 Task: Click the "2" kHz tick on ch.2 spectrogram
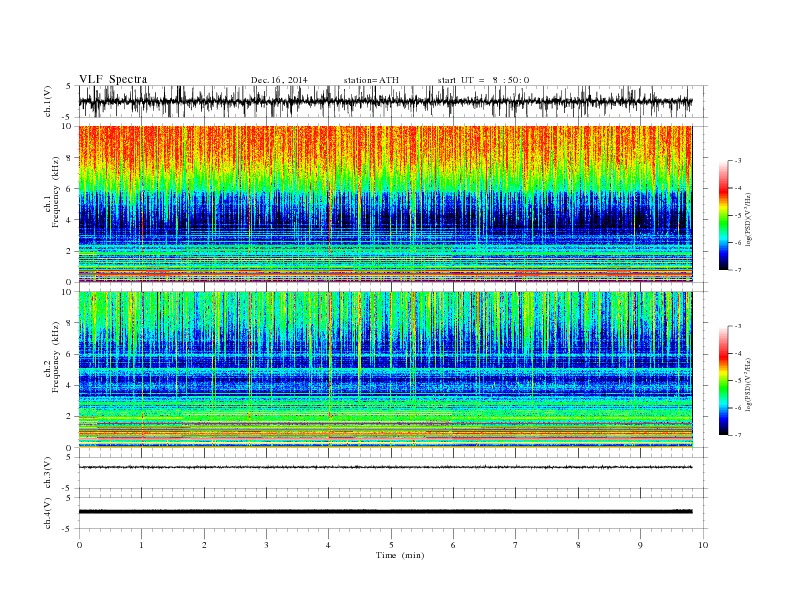click(70, 417)
